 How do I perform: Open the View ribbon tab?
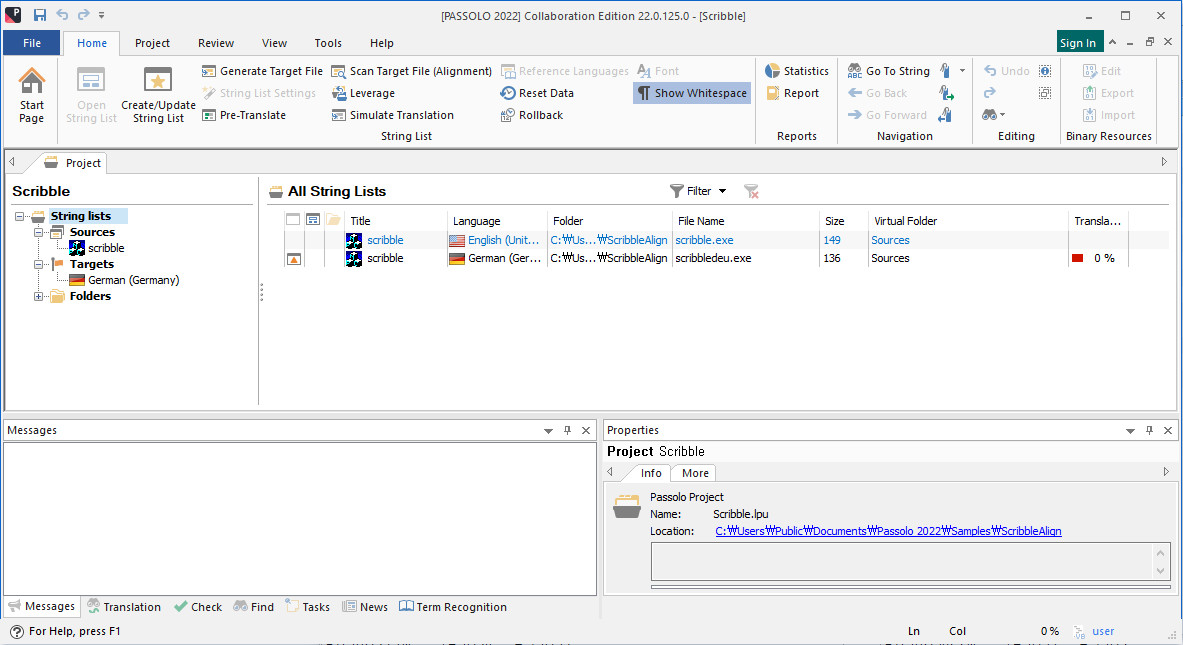274,43
